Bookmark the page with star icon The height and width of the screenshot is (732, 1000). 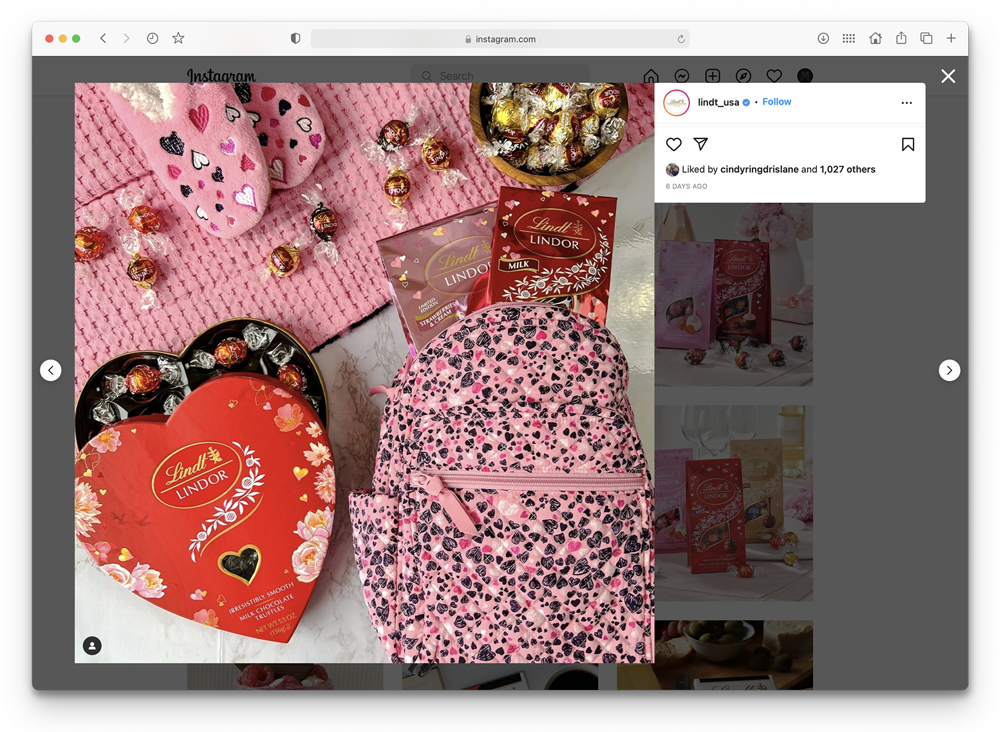pyautogui.click(x=178, y=39)
